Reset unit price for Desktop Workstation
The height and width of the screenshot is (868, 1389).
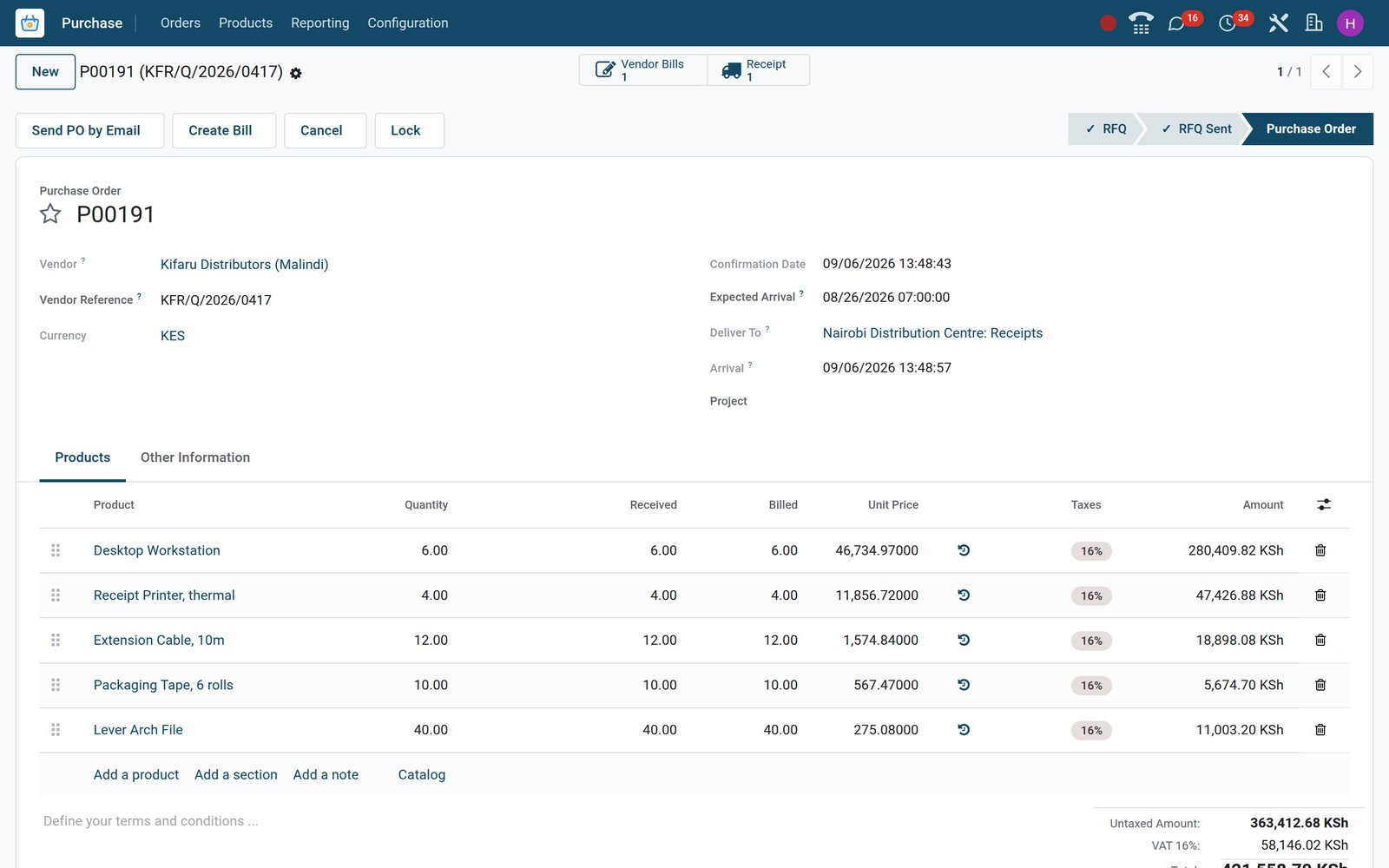[x=964, y=550]
